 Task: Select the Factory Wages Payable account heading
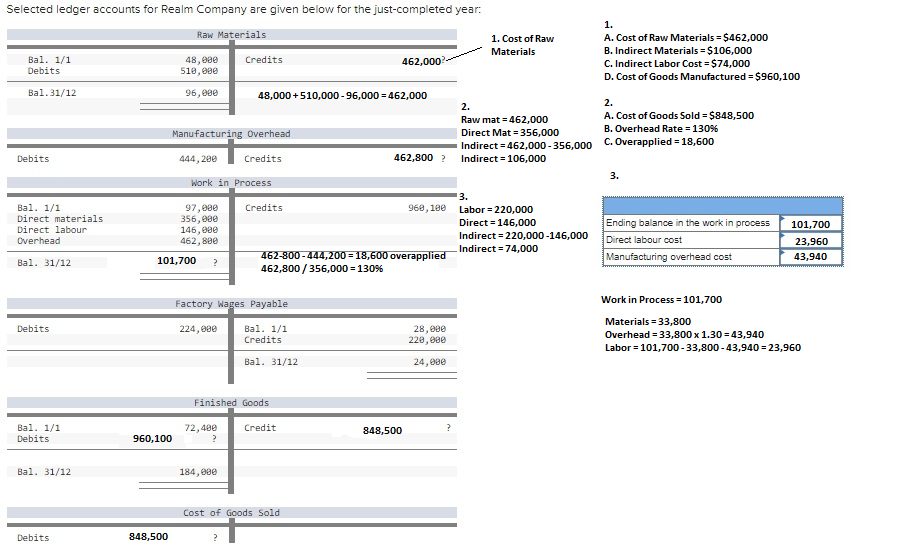231,304
